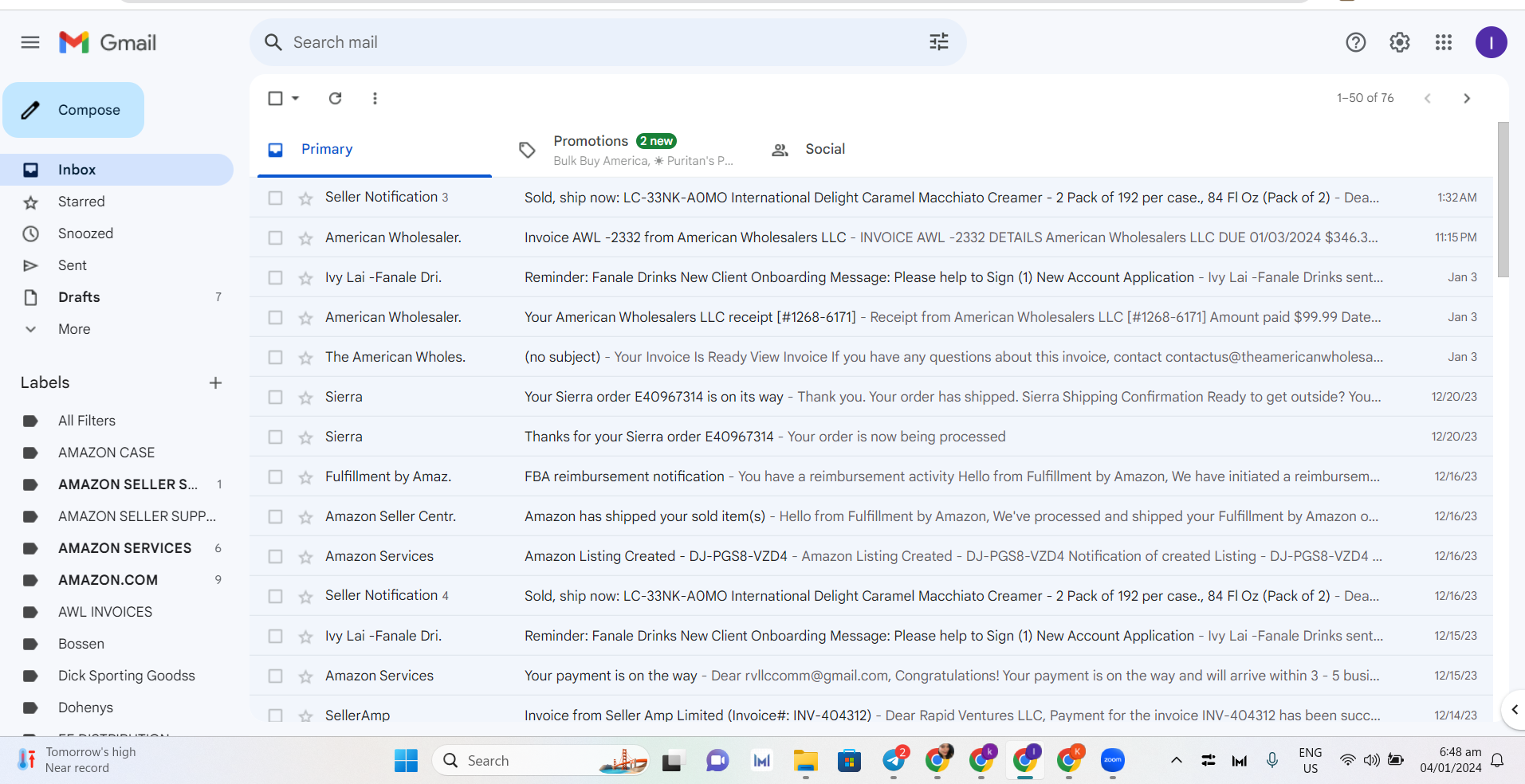Image resolution: width=1525 pixels, height=784 pixels.
Task: Open Gmail Settings gear
Action: [1400, 42]
